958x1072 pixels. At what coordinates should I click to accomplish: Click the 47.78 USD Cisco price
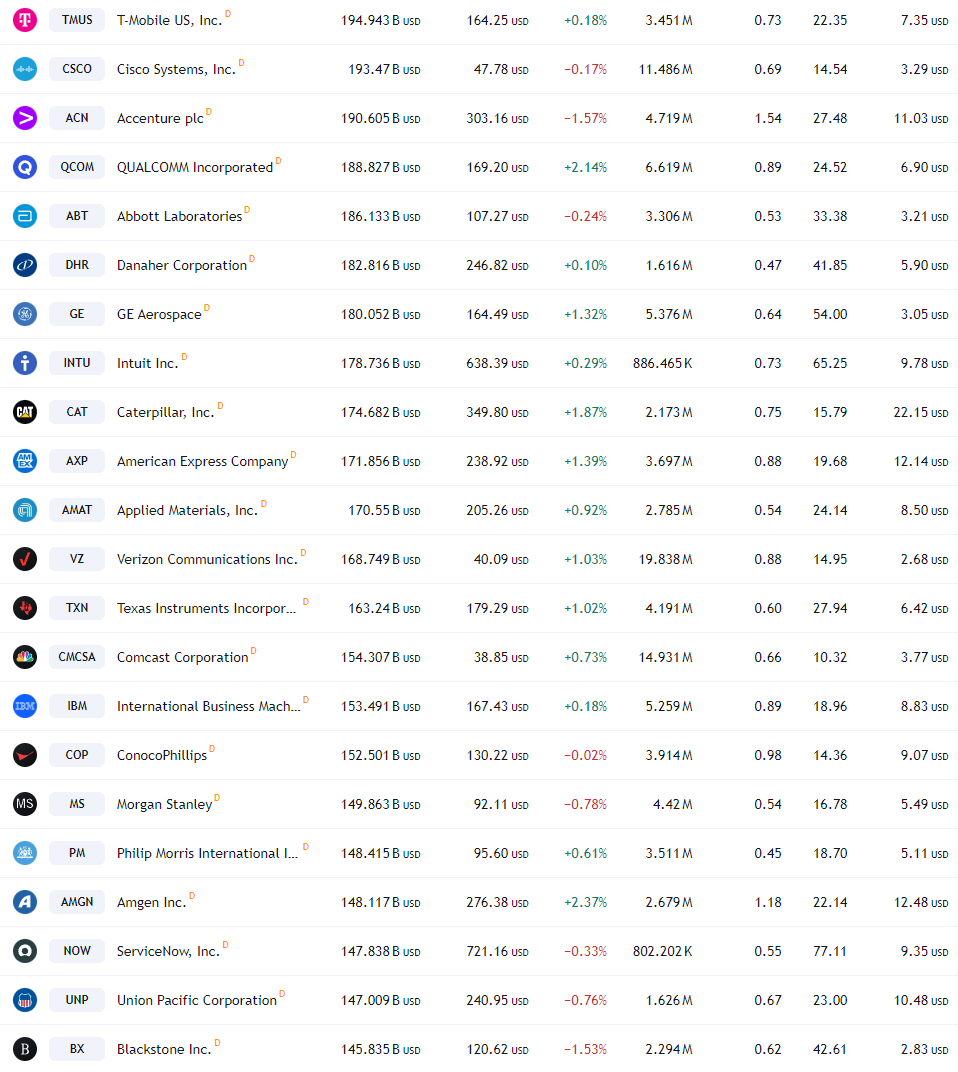click(501, 70)
